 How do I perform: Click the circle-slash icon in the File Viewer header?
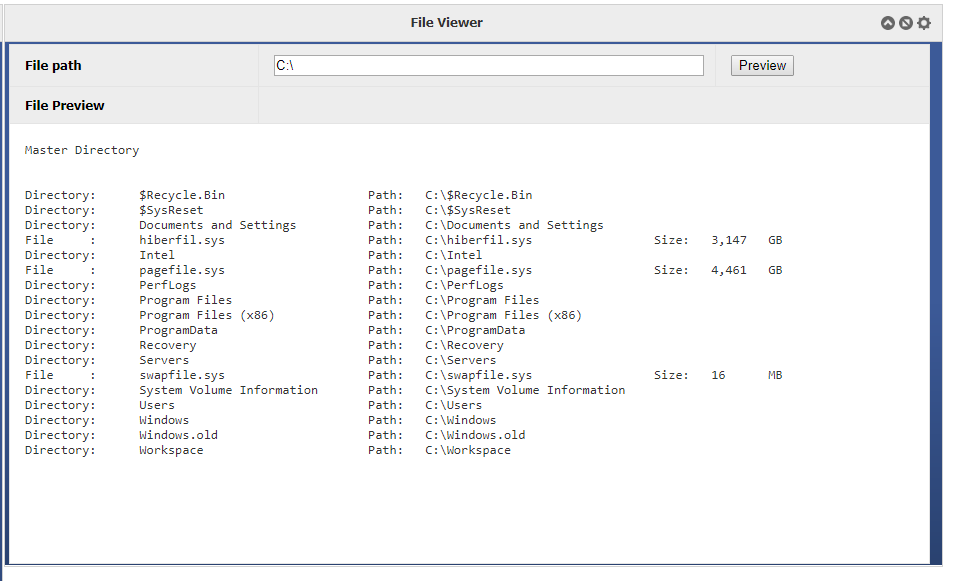[906, 23]
